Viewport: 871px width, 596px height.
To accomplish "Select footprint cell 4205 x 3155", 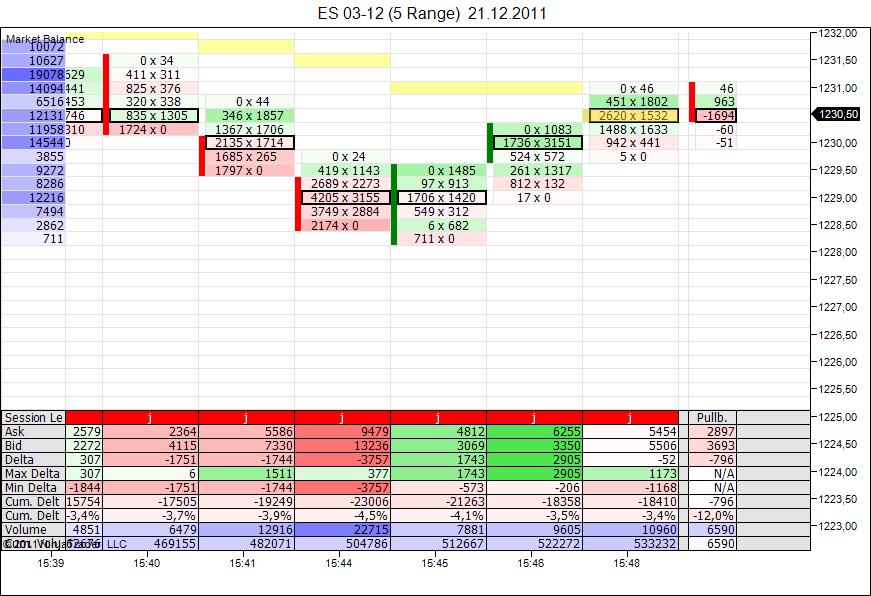I will tap(346, 198).
